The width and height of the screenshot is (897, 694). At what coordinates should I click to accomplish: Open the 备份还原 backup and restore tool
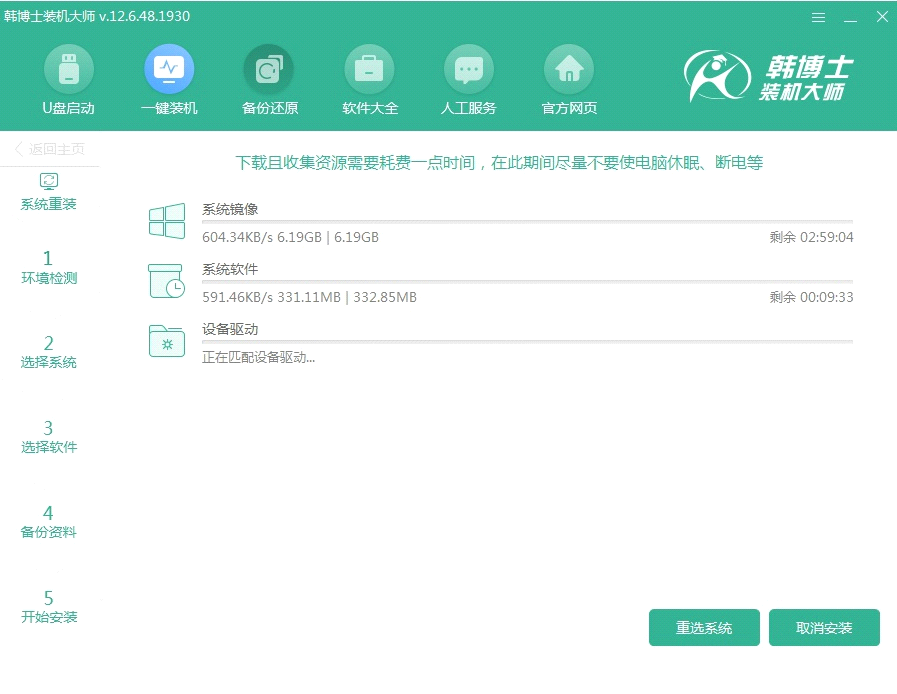pos(268,78)
